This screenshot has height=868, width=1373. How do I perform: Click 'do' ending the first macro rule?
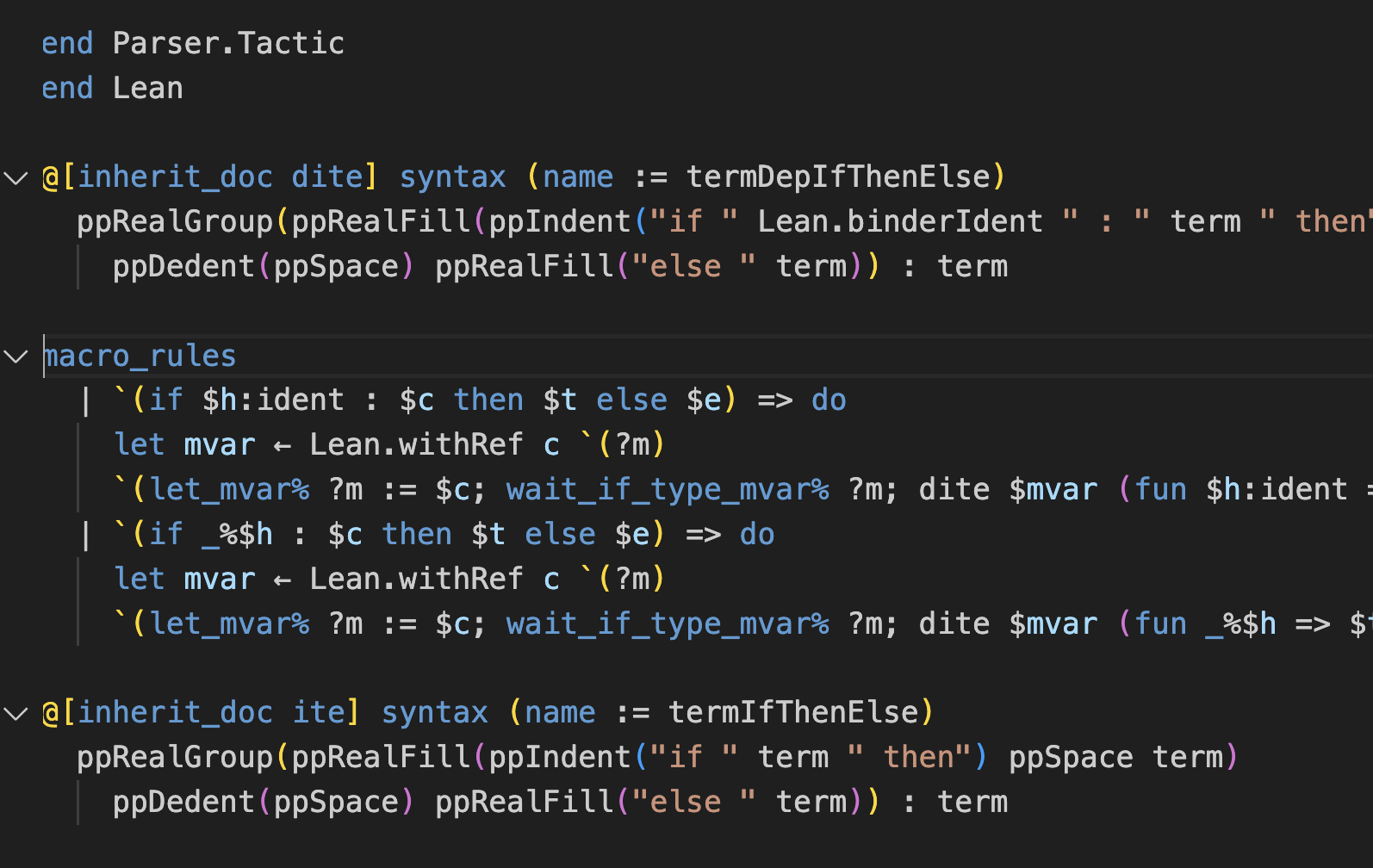pos(829,400)
